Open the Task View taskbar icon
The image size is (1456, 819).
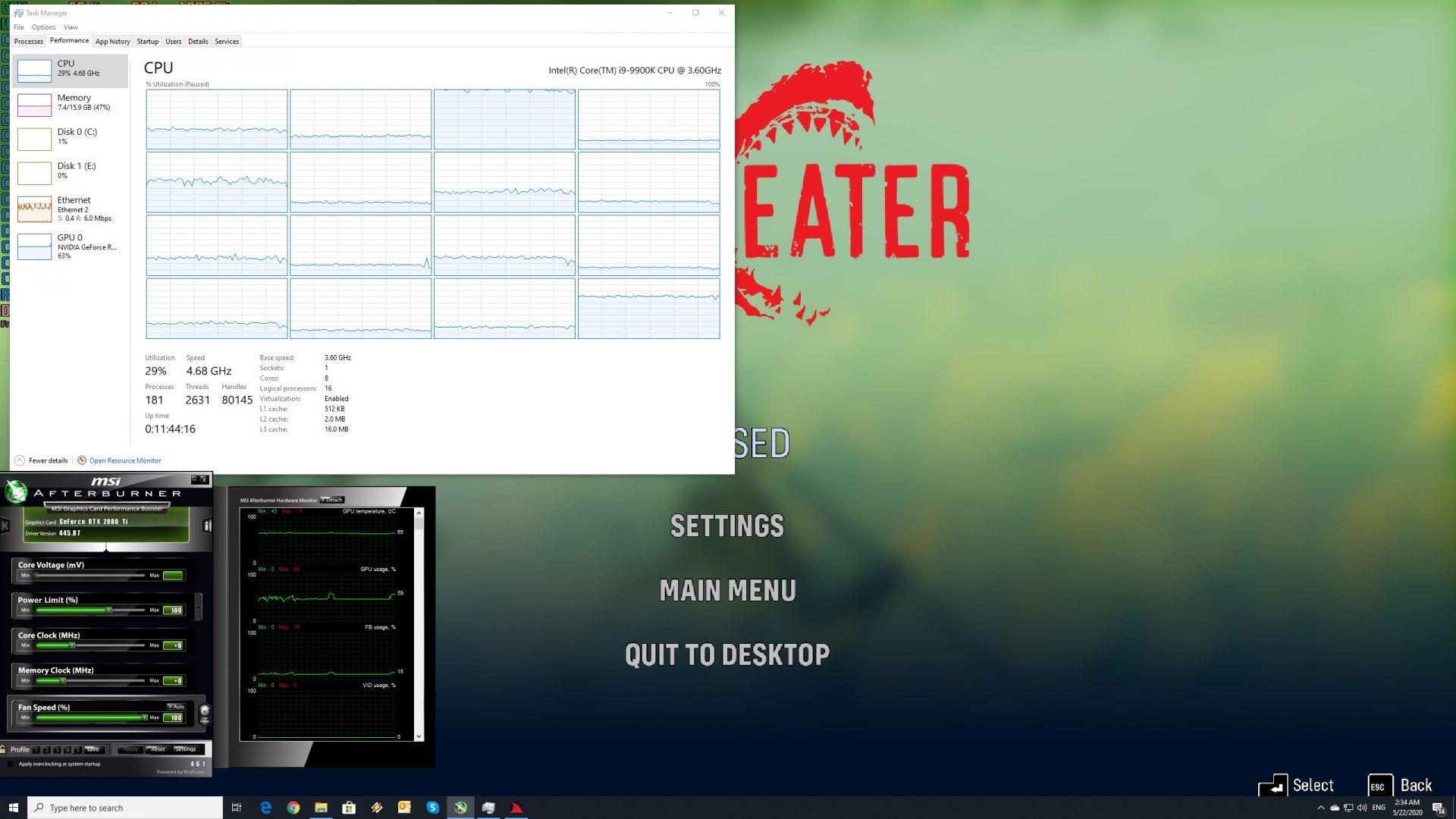(236, 808)
